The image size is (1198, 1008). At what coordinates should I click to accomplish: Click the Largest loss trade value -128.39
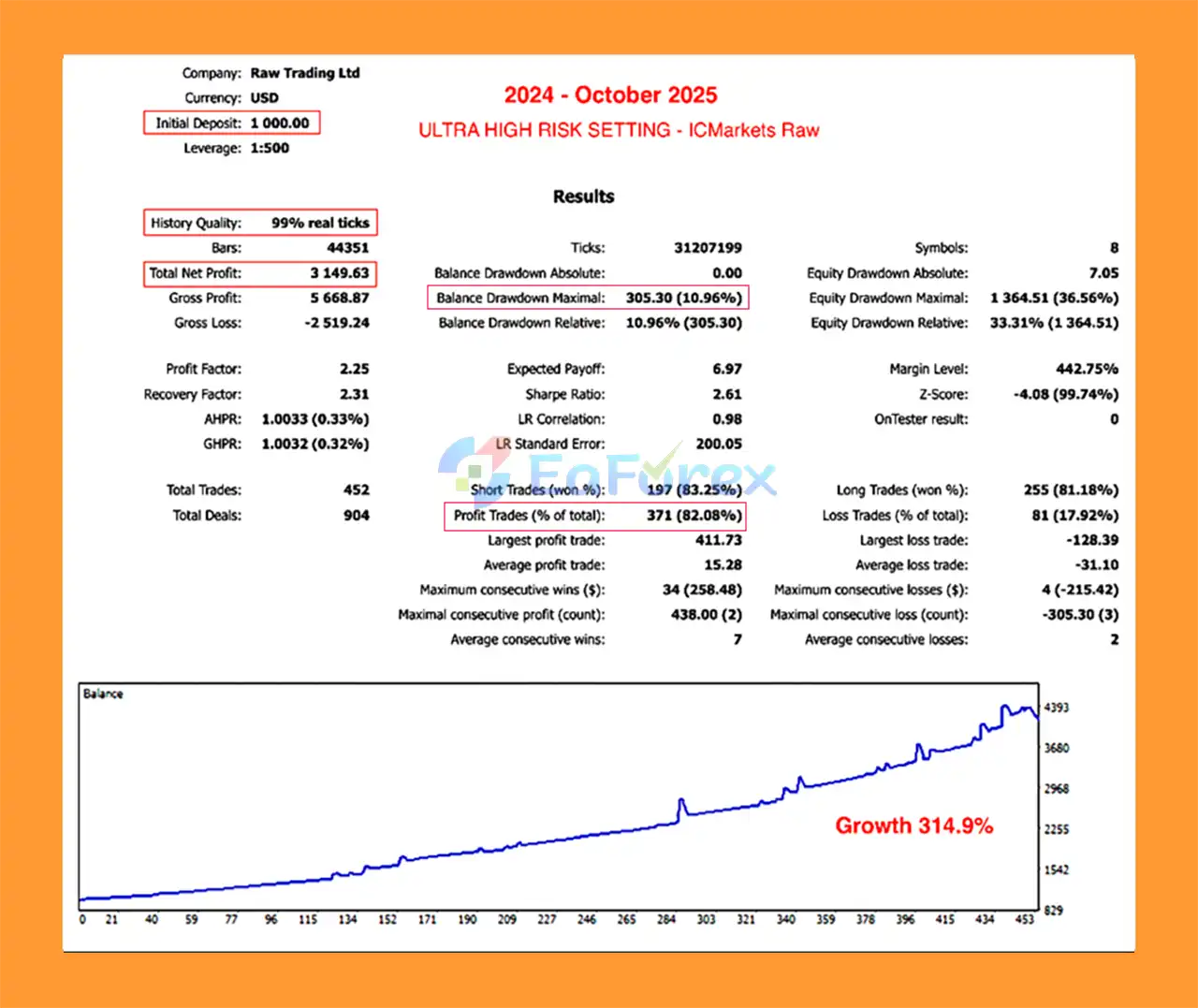click(1092, 540)
